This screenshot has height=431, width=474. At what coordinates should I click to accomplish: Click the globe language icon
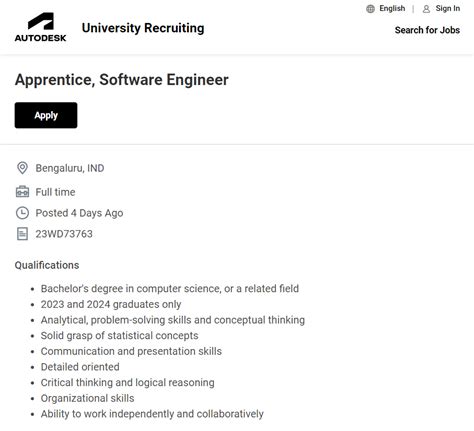[x=370, y=9]
